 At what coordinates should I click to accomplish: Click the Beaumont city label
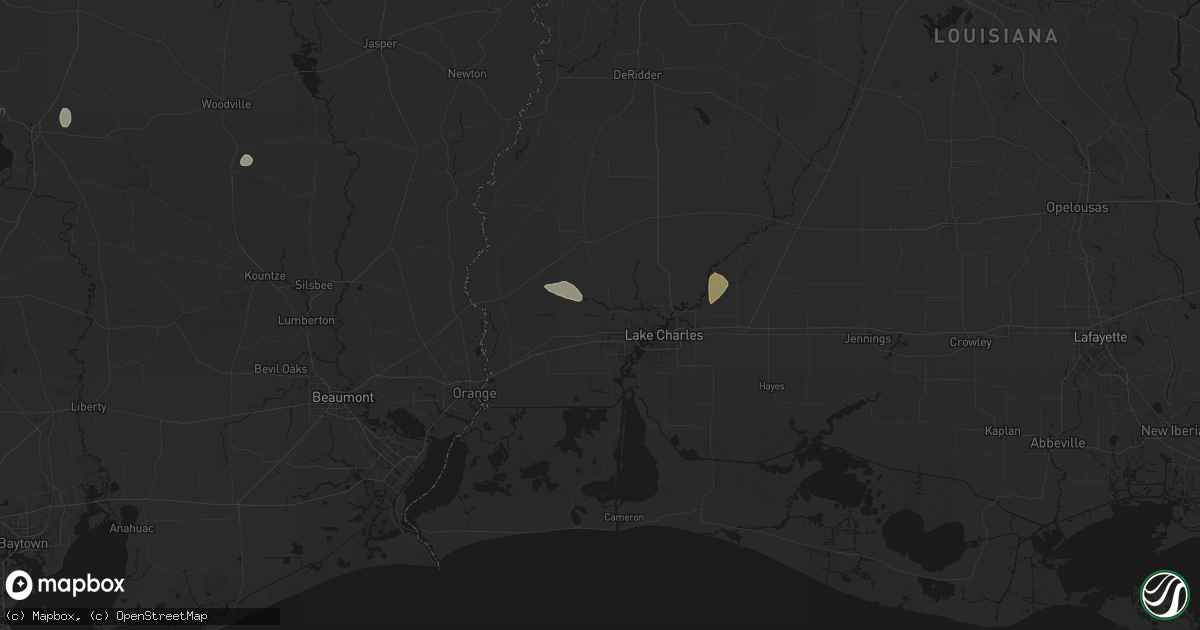point(343,397)
